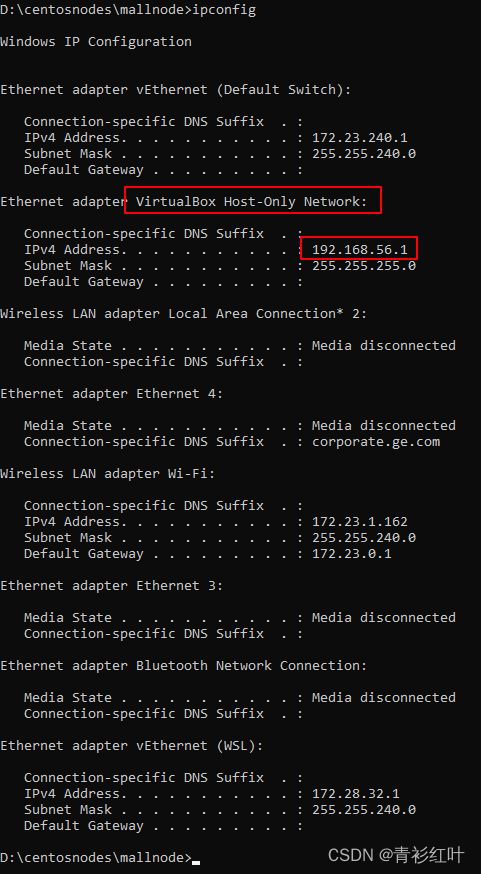Select the Wi-Fi IPv4 address 172.23.1.162
Viewport: 481px width, 874px height.
pos(359,522)
